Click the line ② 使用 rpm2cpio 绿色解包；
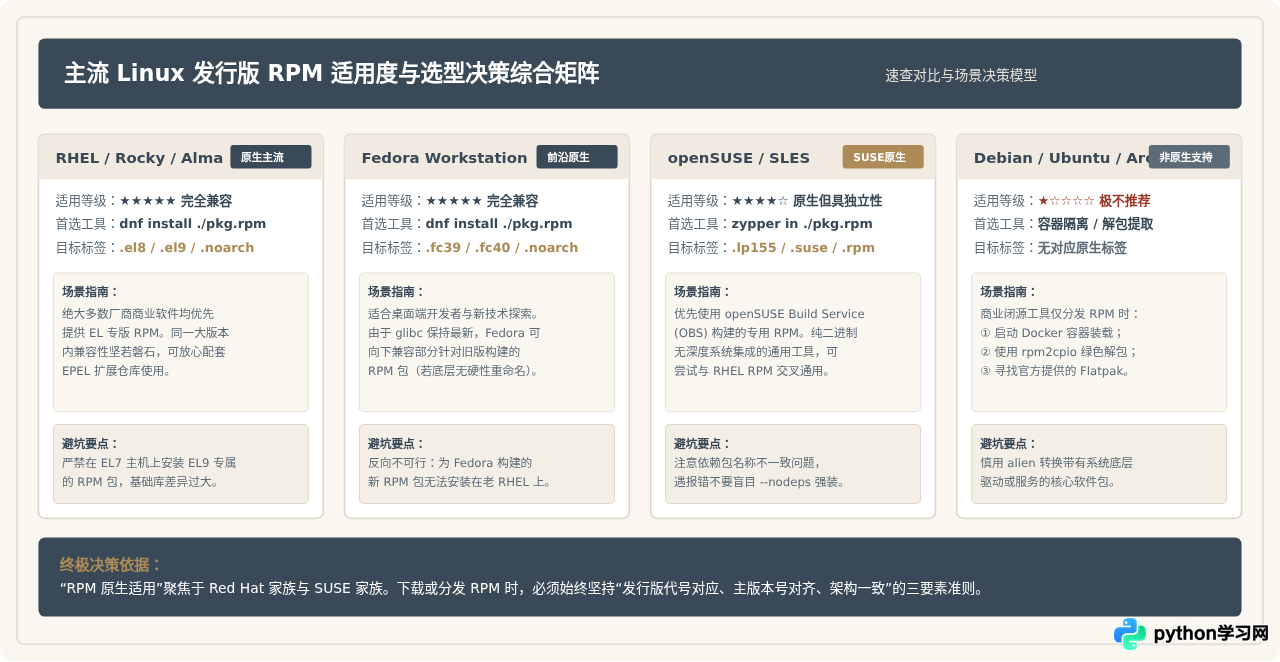1280x662 pixels. tap(1059, 352)
